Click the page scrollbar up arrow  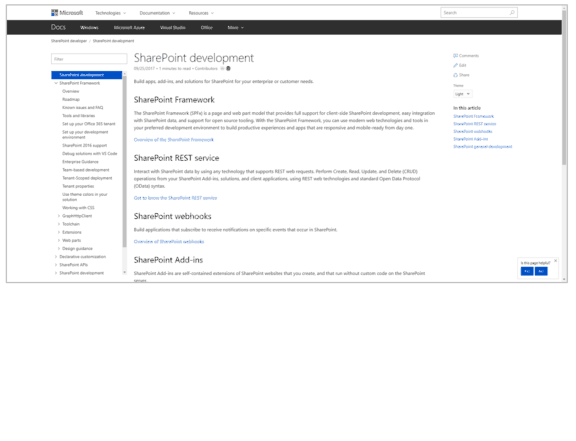(x=564, y=7)
